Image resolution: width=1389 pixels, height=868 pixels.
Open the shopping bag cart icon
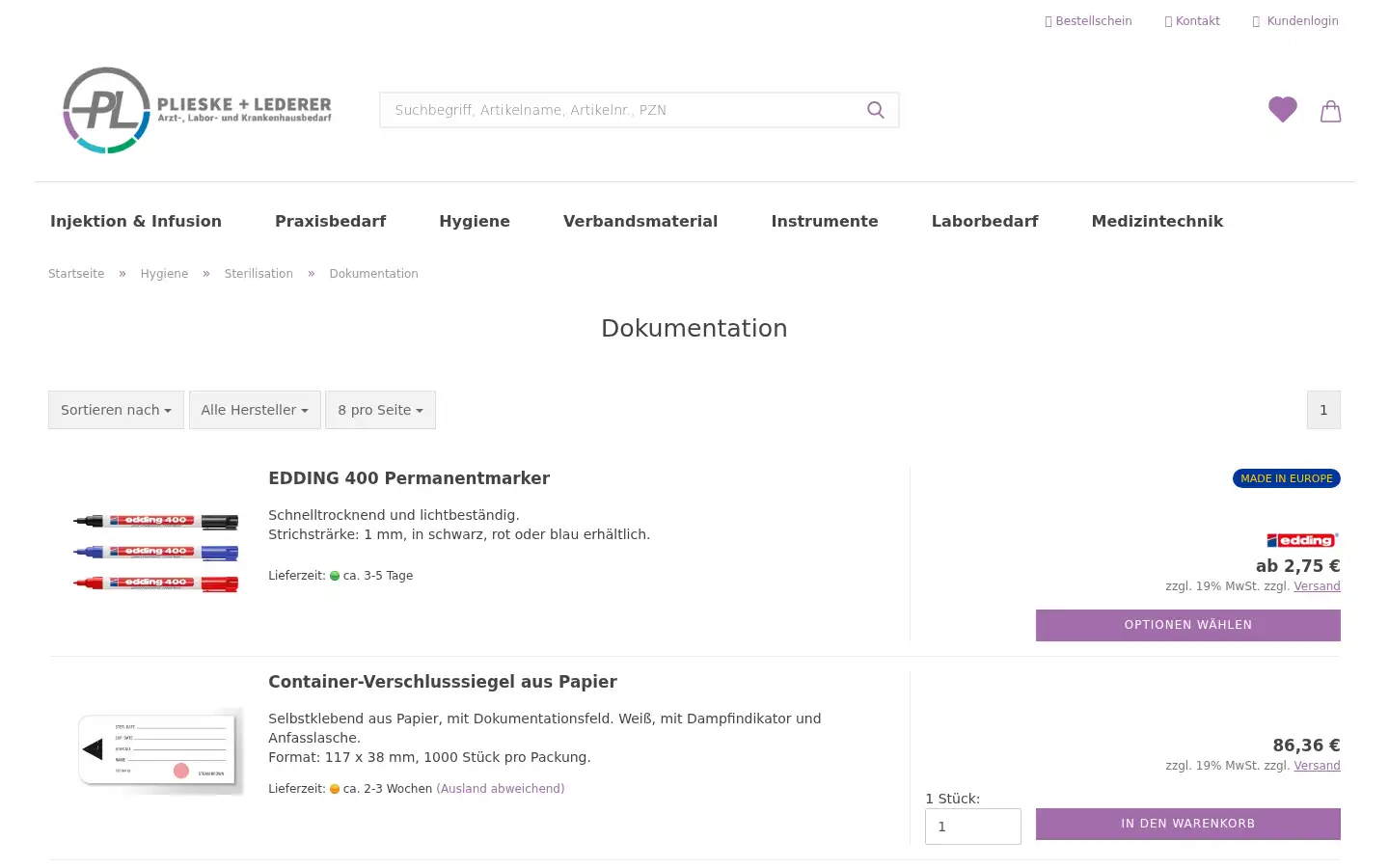click(1331, 111)
